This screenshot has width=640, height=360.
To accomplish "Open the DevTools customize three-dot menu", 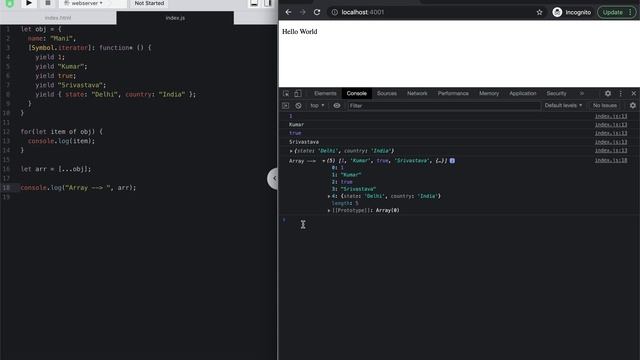I will (620, 93).
